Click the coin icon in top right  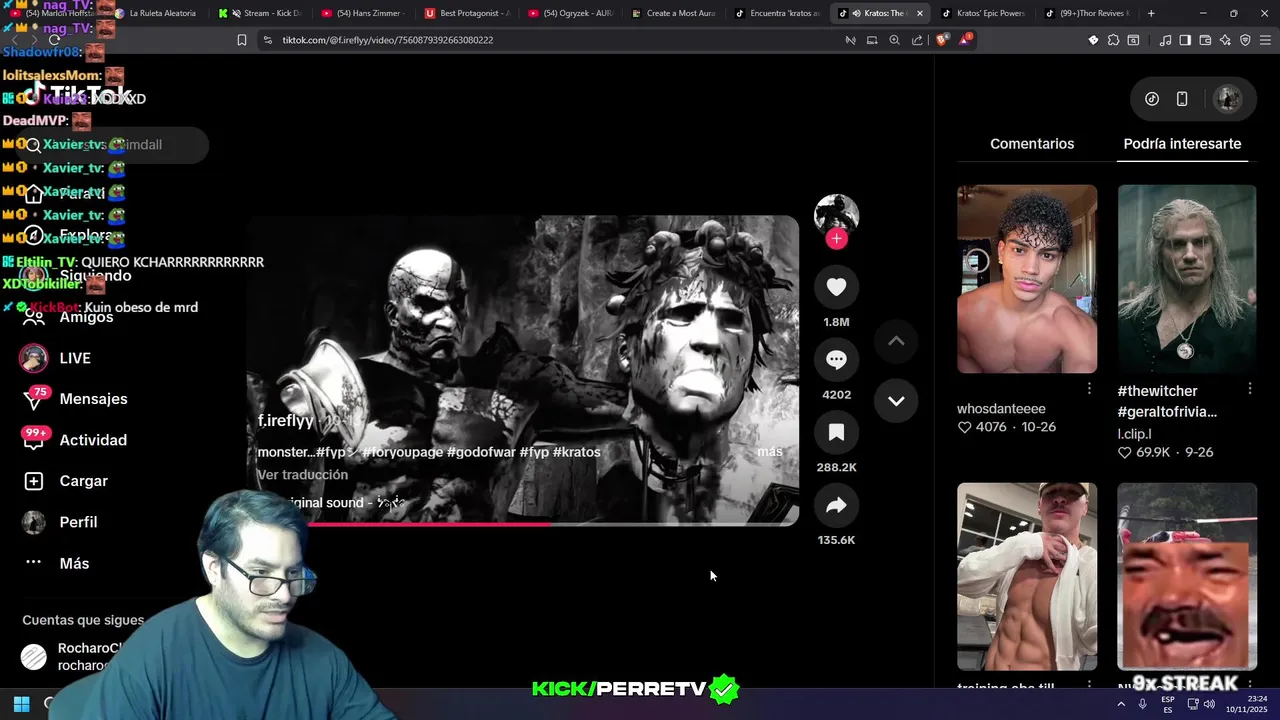tap(1152, 99)
